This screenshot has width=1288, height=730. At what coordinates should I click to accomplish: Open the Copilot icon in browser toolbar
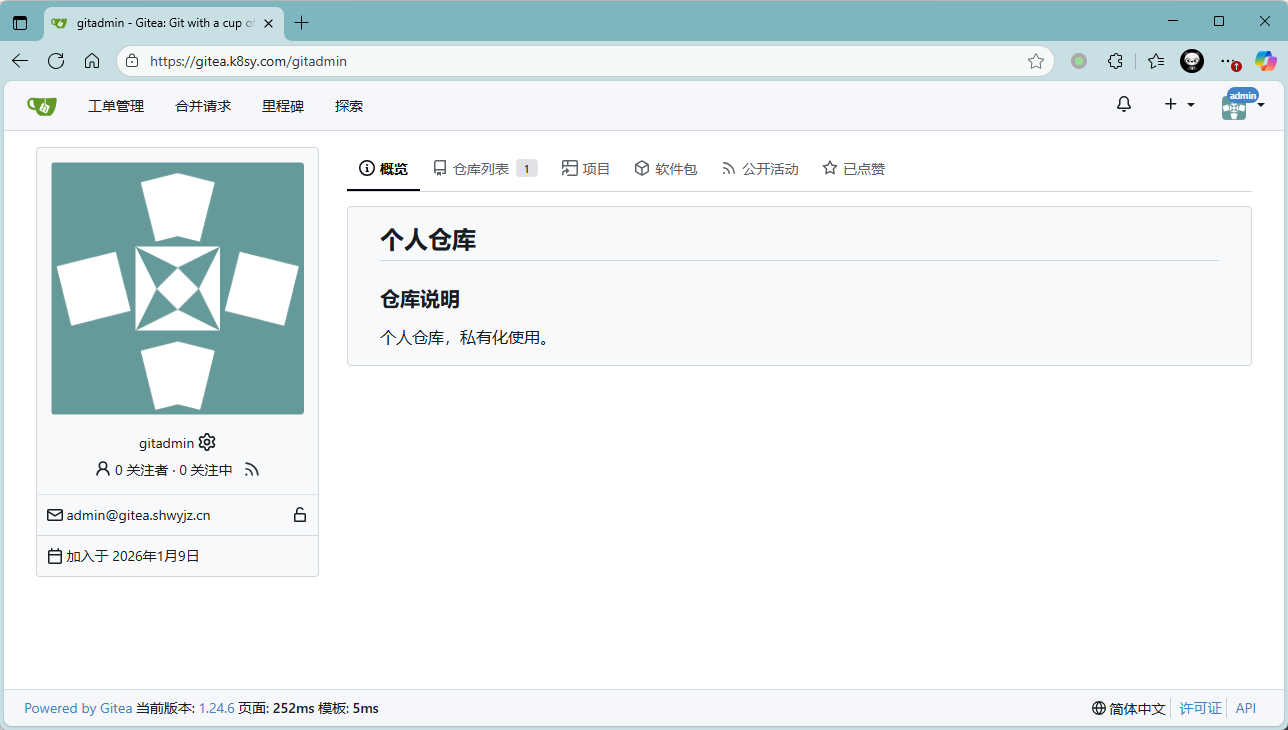click(x=1266, y=61)
